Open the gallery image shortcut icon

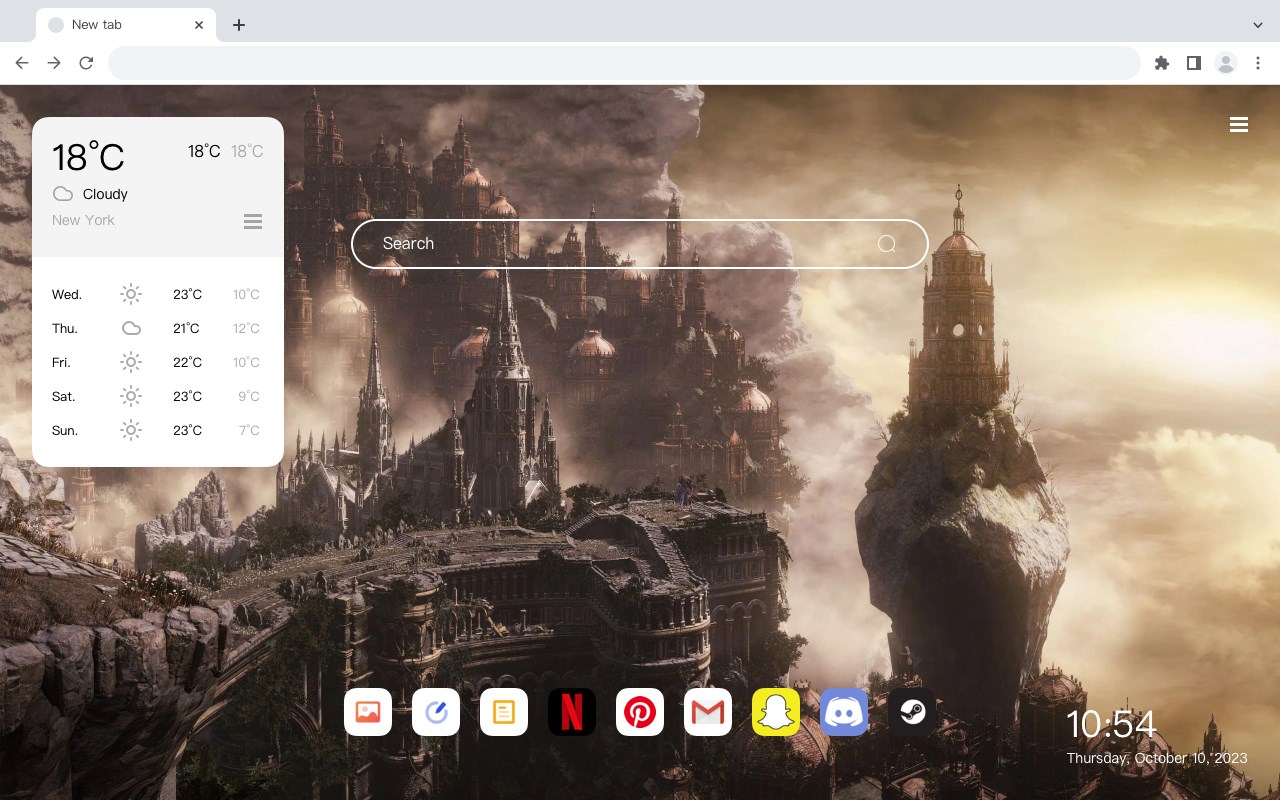[x=368, y=712]
